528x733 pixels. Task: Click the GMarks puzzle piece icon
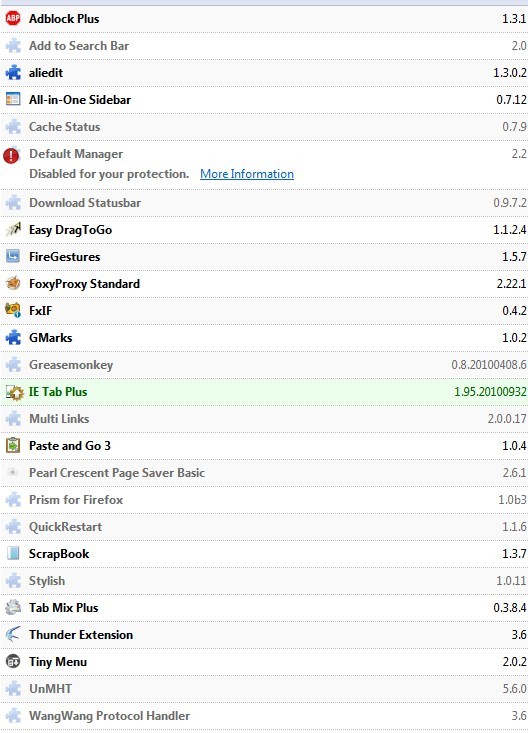tap(13, 338)
